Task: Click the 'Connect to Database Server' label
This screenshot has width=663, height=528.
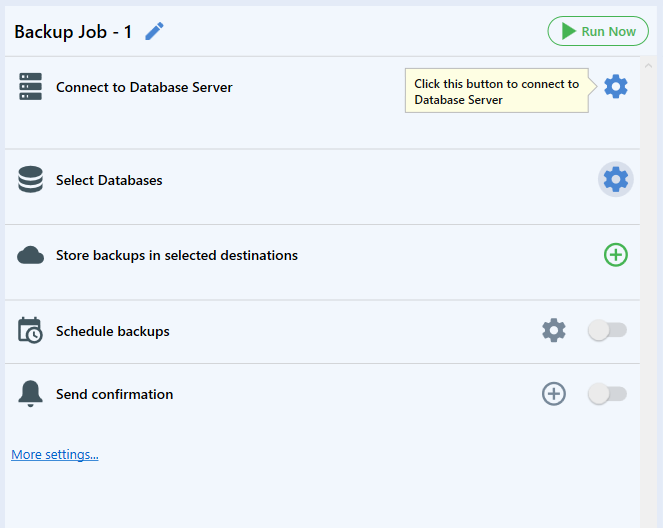Action: [144, 87]
